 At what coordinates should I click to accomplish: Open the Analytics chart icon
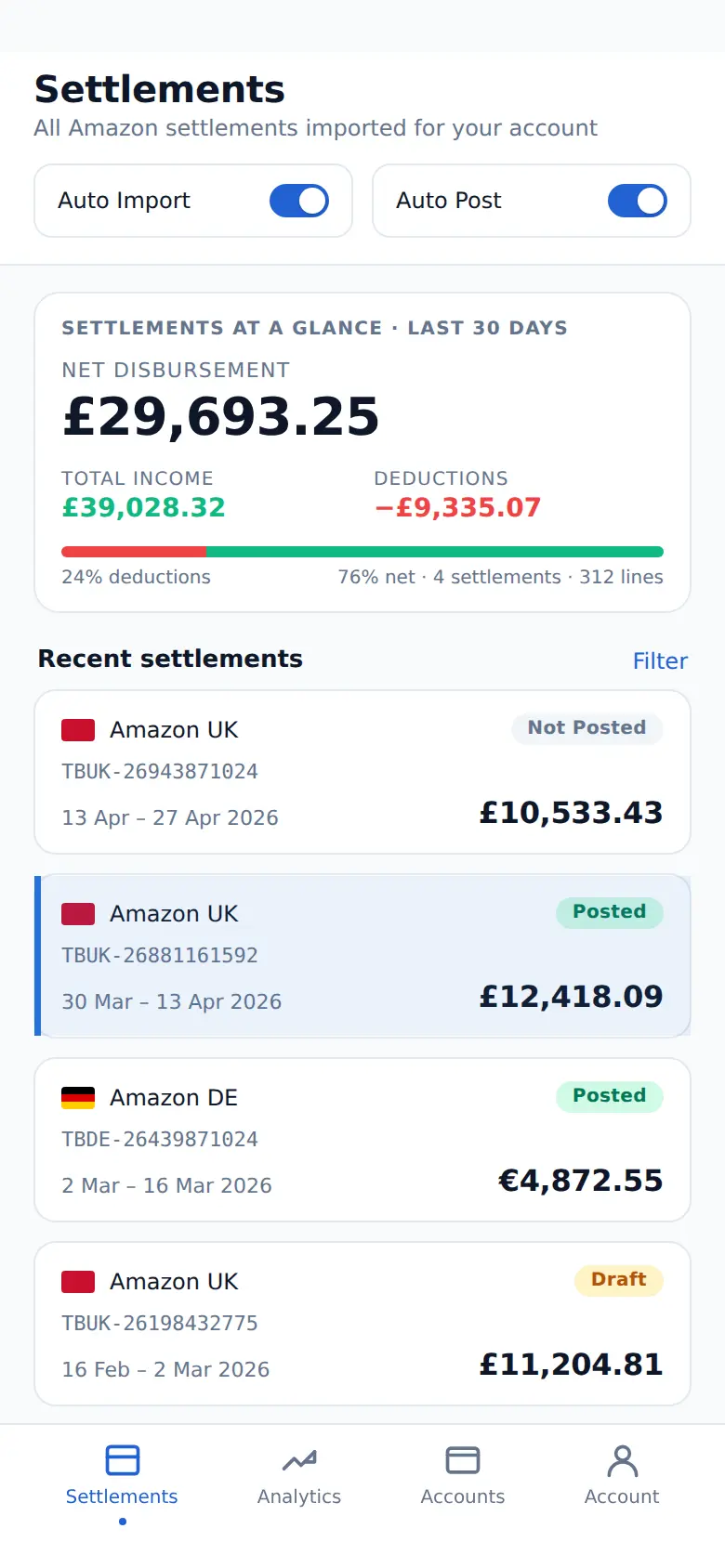click(x=299, y=1460)
